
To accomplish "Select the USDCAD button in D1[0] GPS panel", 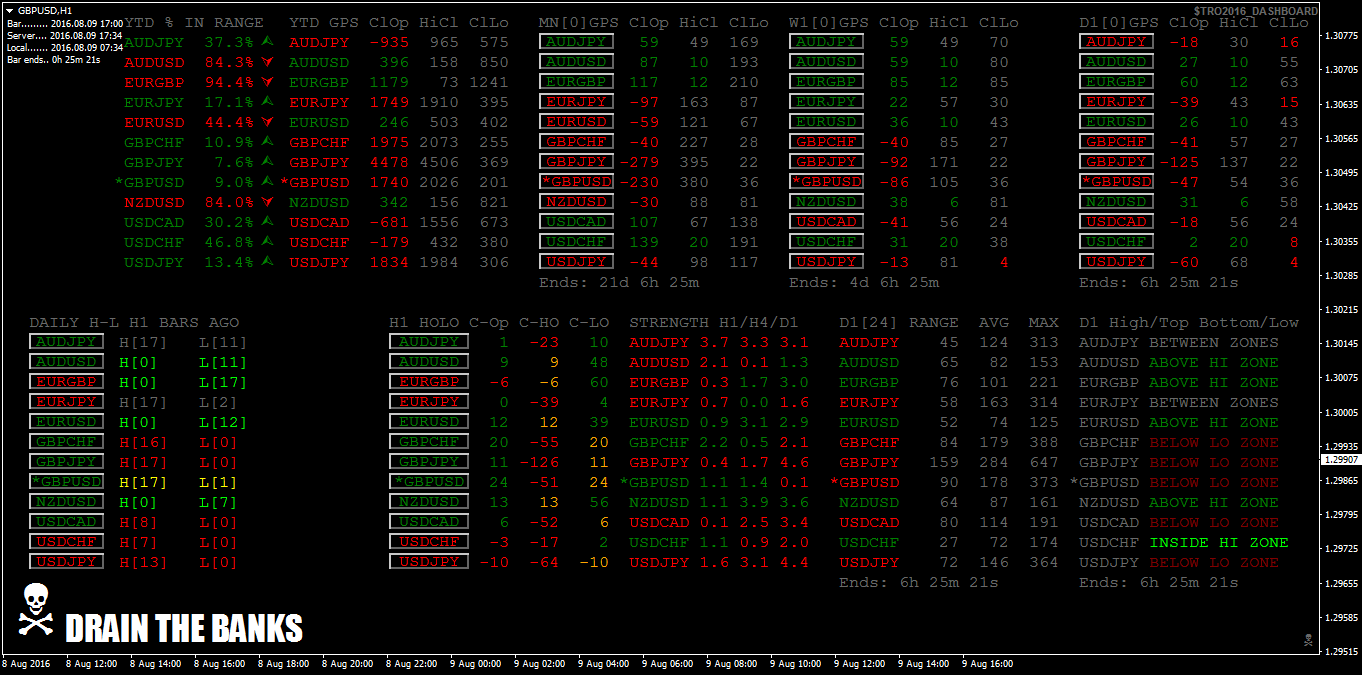I will point(1116,222).
